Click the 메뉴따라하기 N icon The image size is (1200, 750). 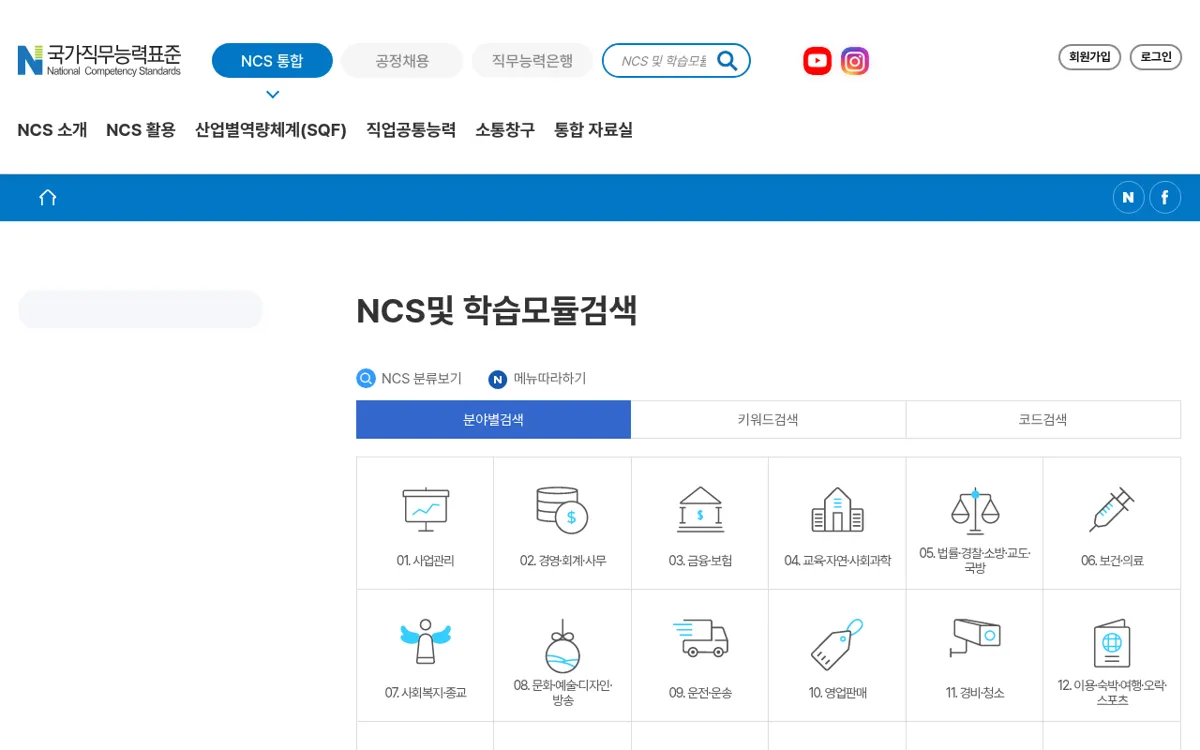click(x=498, y=379)
